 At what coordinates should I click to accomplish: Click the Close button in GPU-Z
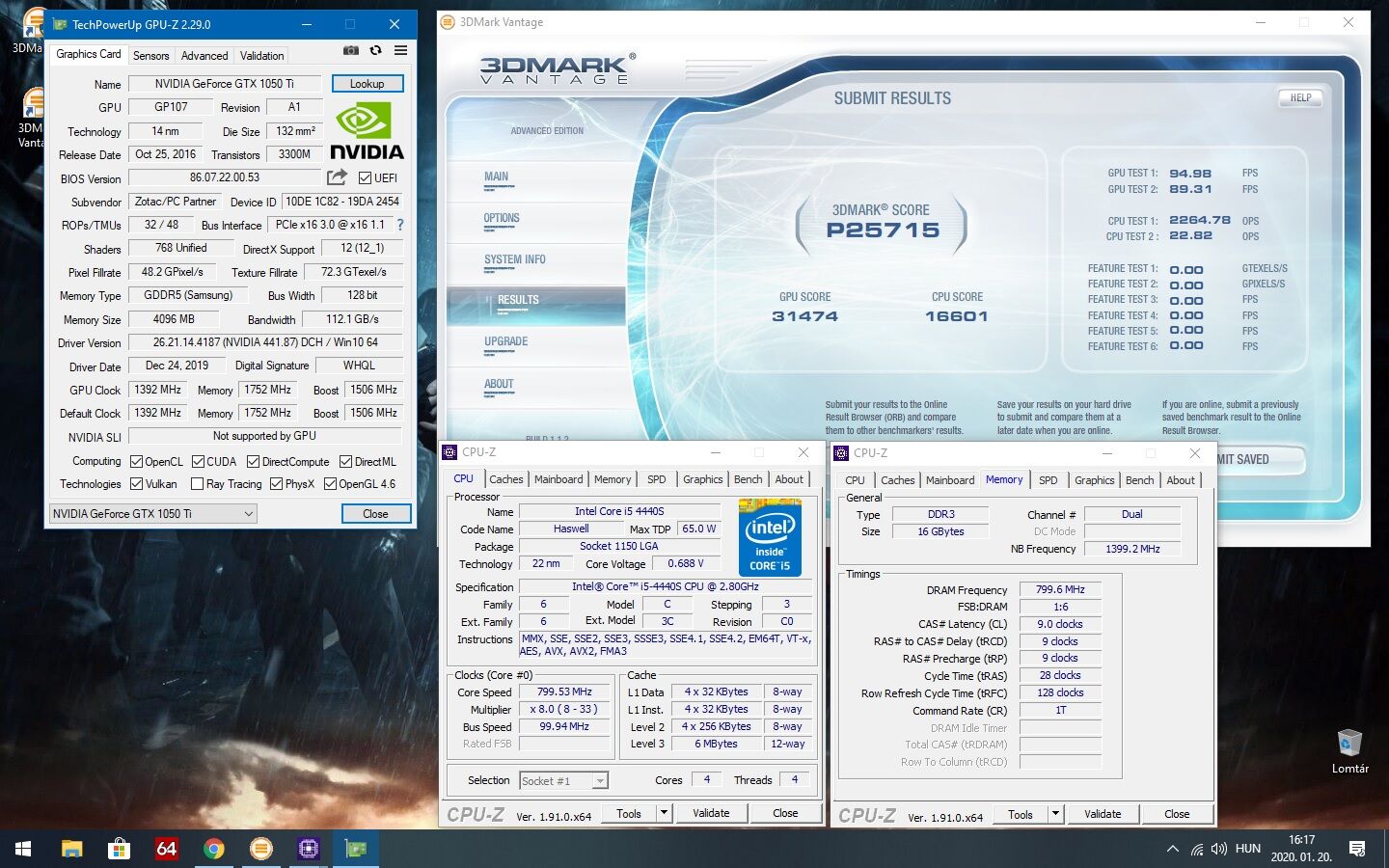pyautogui.click(x=375, y=514)
